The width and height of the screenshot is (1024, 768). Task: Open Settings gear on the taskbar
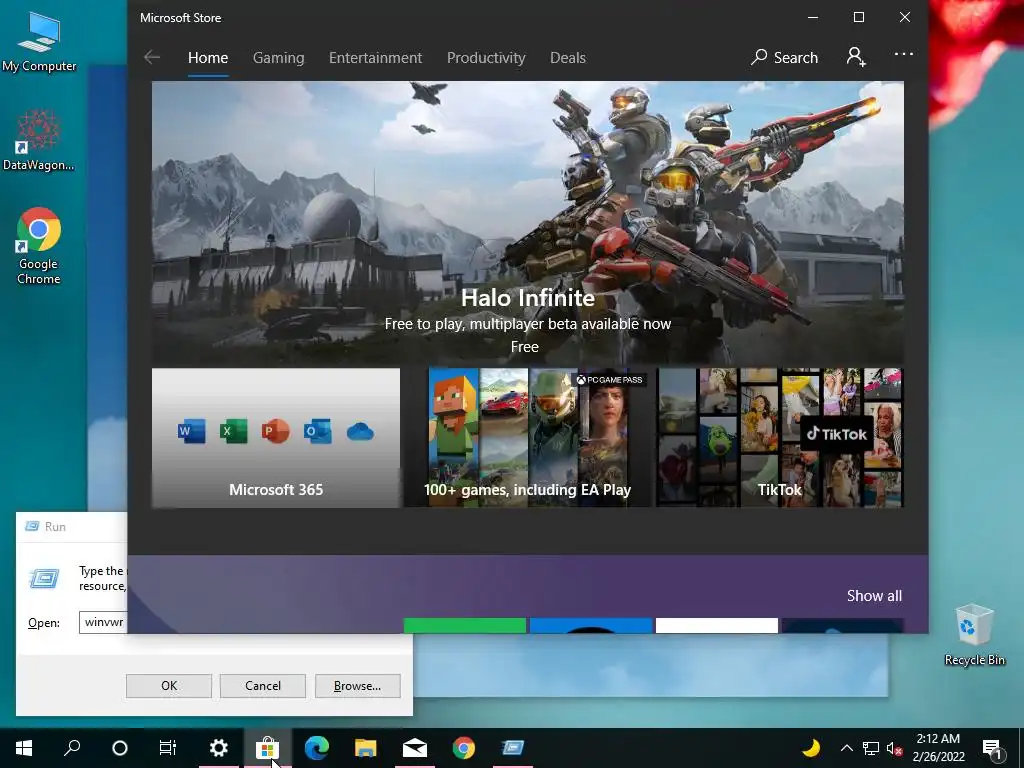click(219, 748)
